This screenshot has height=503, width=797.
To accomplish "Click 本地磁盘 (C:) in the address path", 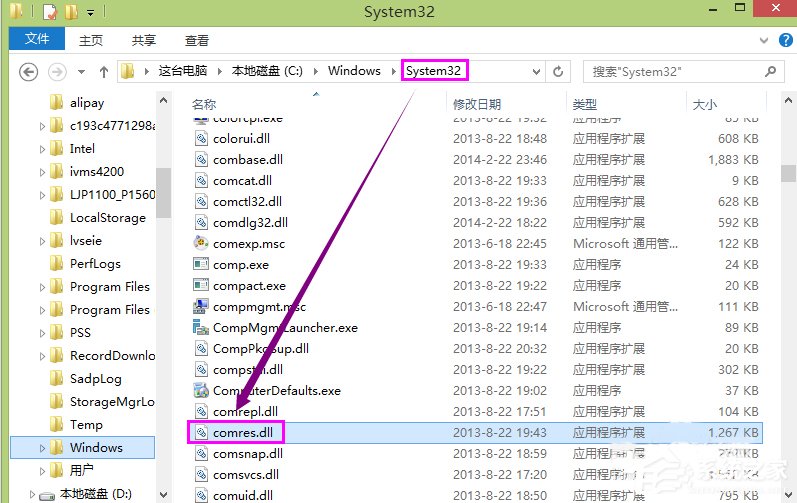I will tap(267, 71).
